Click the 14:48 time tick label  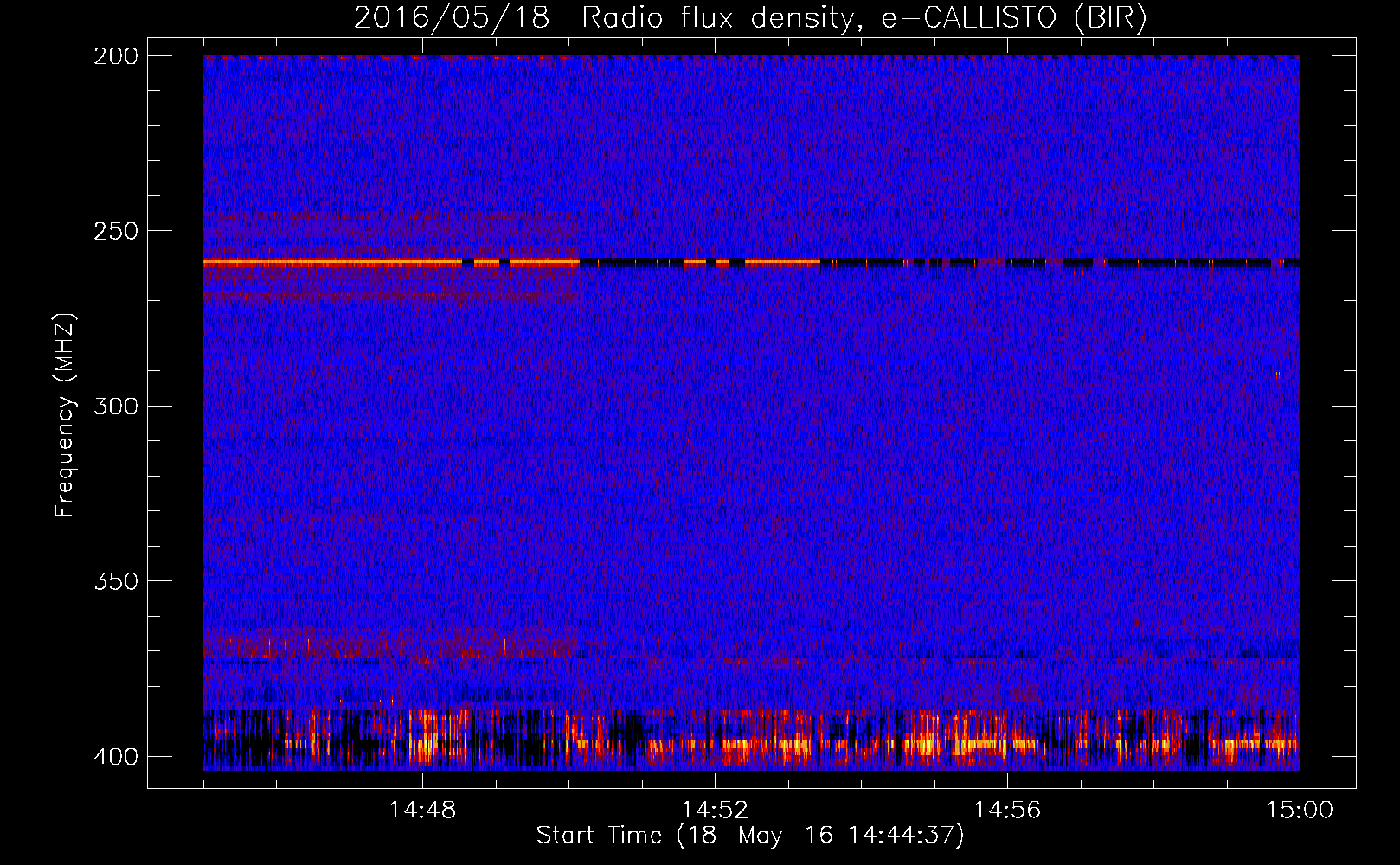click(x=422, y=811)
